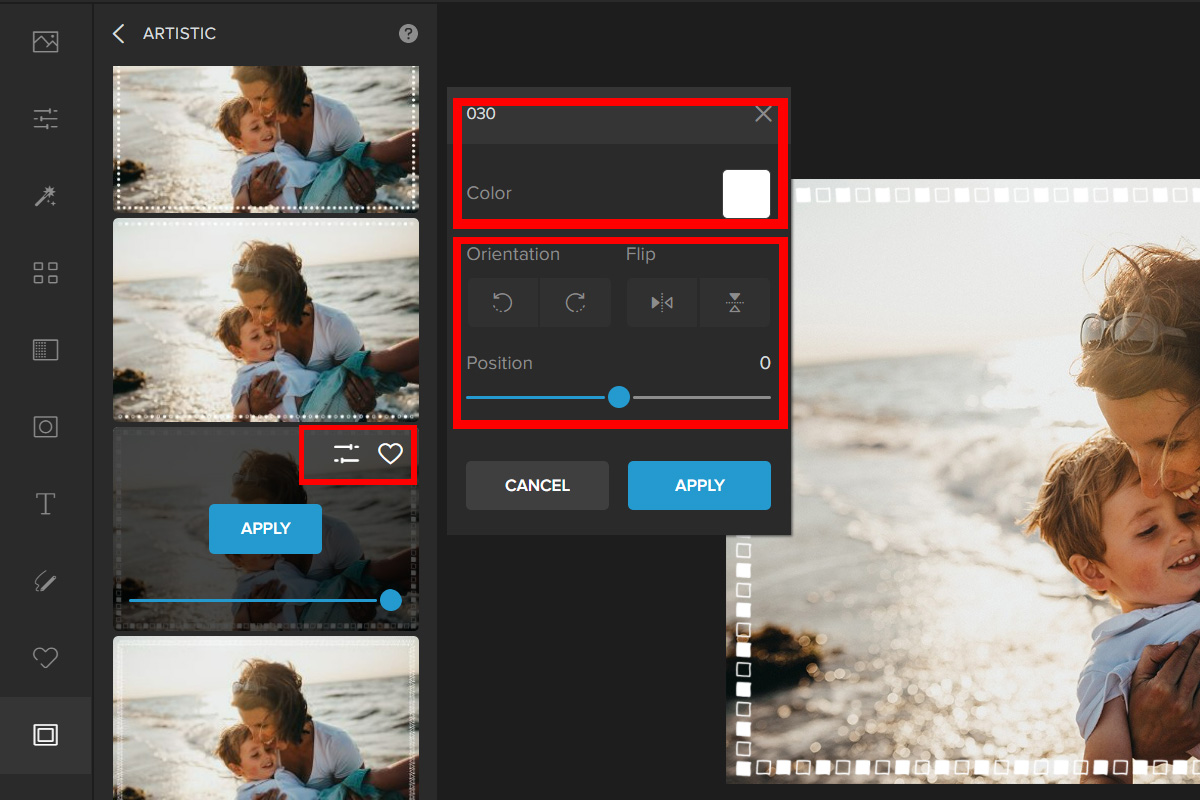1200x800 pixels.
Task: Open the Effects grid icon in sidebar
Action: [45, 273]
